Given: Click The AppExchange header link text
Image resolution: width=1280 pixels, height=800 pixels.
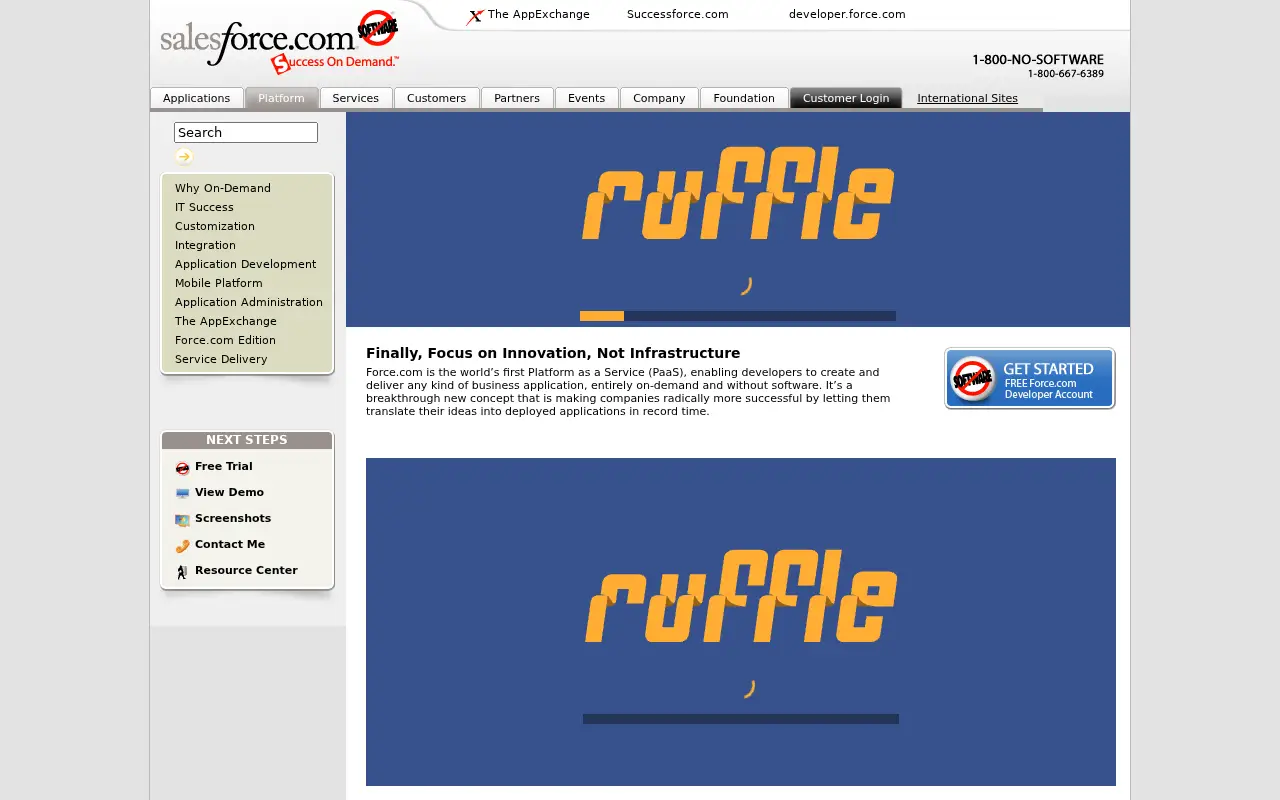Looking at the screenshot, I should [x=539, y=14].
